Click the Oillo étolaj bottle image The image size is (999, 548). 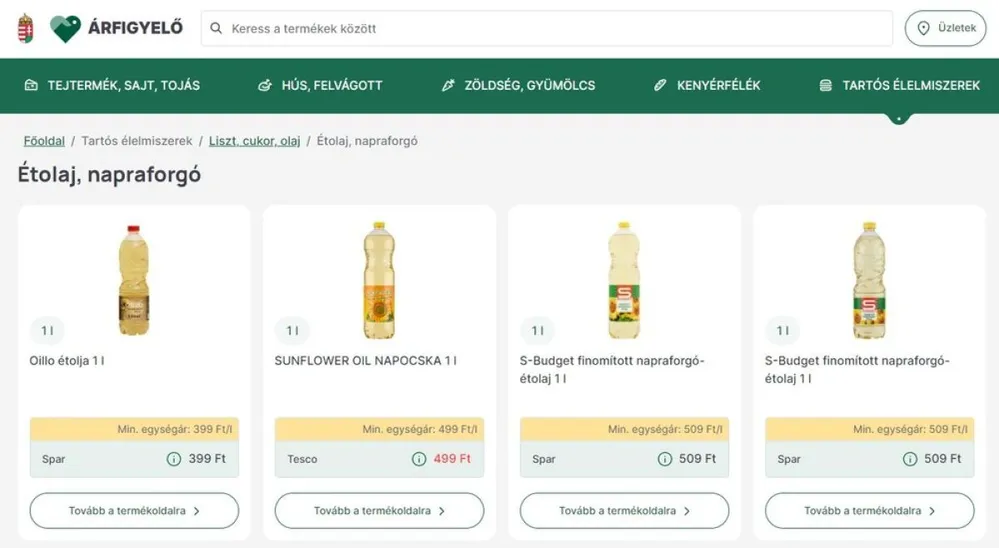(133, 280)
